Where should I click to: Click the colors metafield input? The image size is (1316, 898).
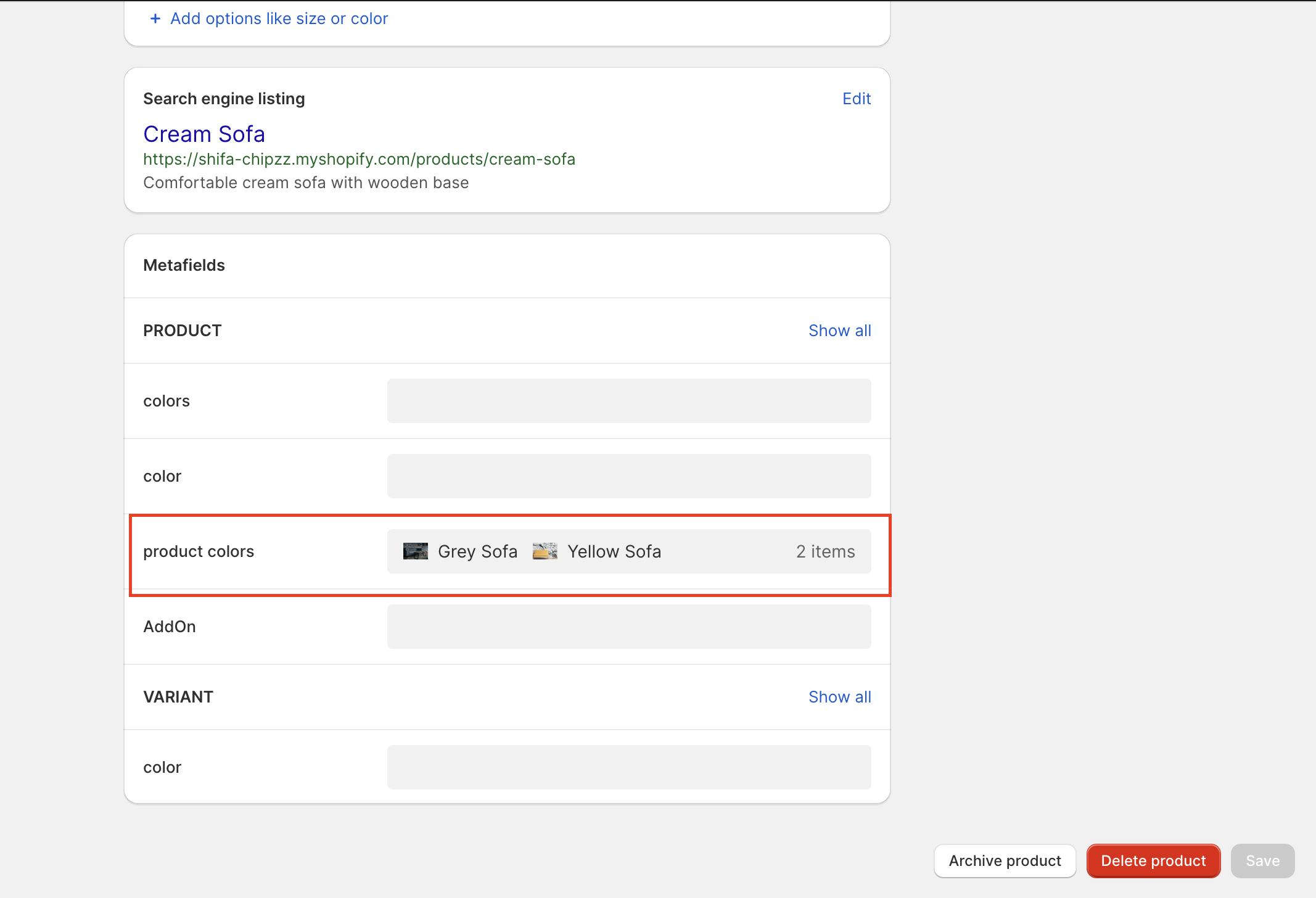pos(628,401)
